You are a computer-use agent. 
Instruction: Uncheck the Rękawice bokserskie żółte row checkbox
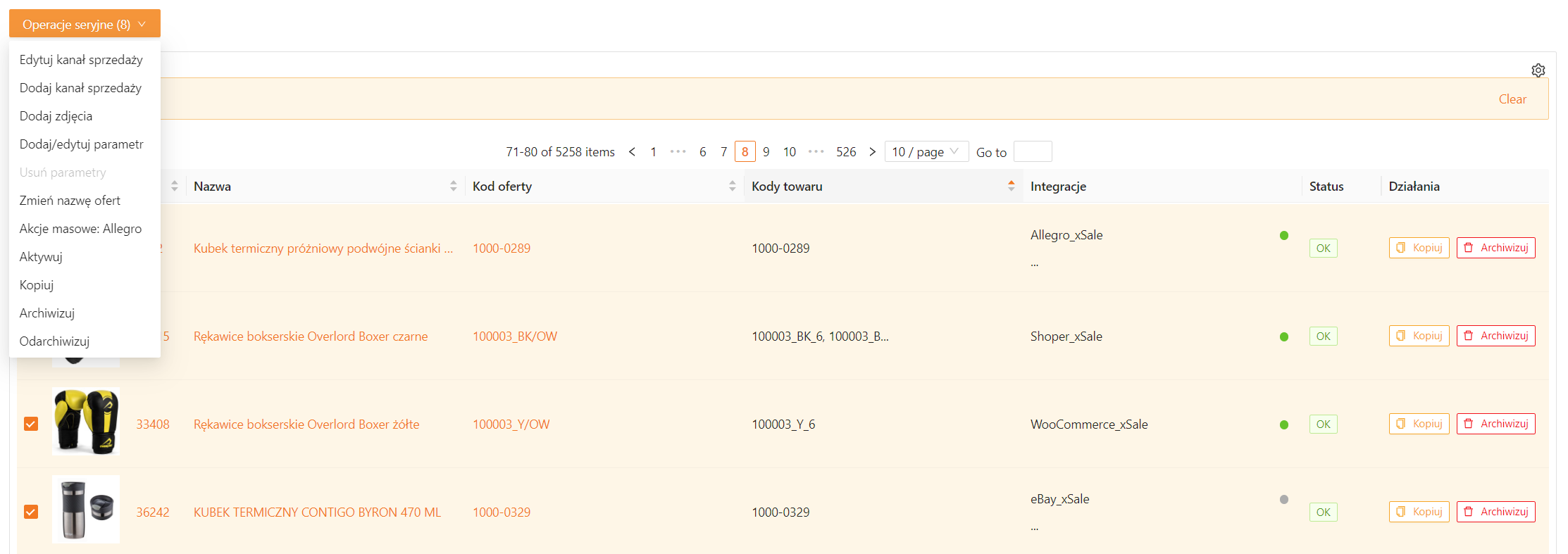[31, 424]
